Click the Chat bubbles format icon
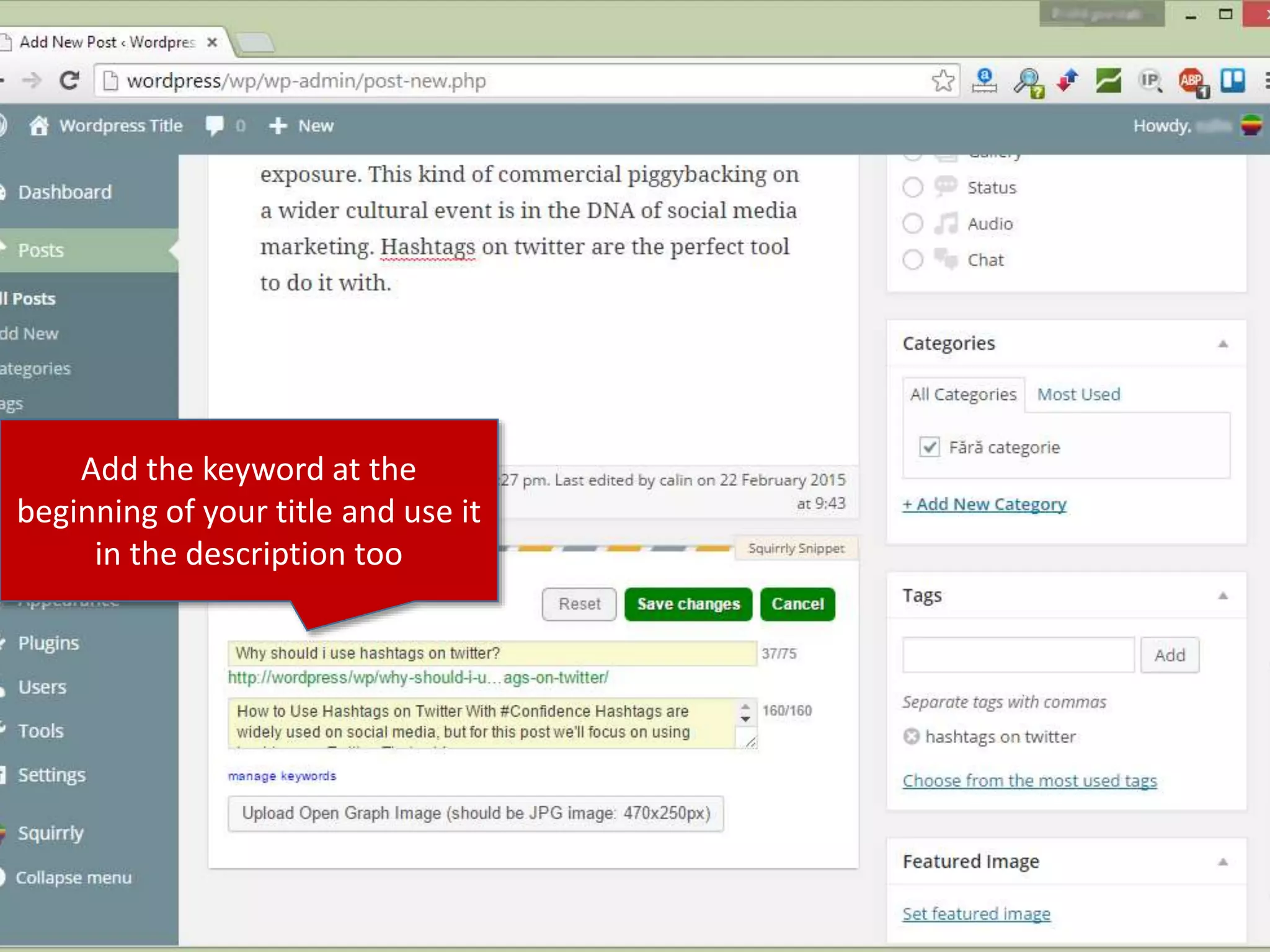The image size is (1270, 952). [x=946, y=259]
